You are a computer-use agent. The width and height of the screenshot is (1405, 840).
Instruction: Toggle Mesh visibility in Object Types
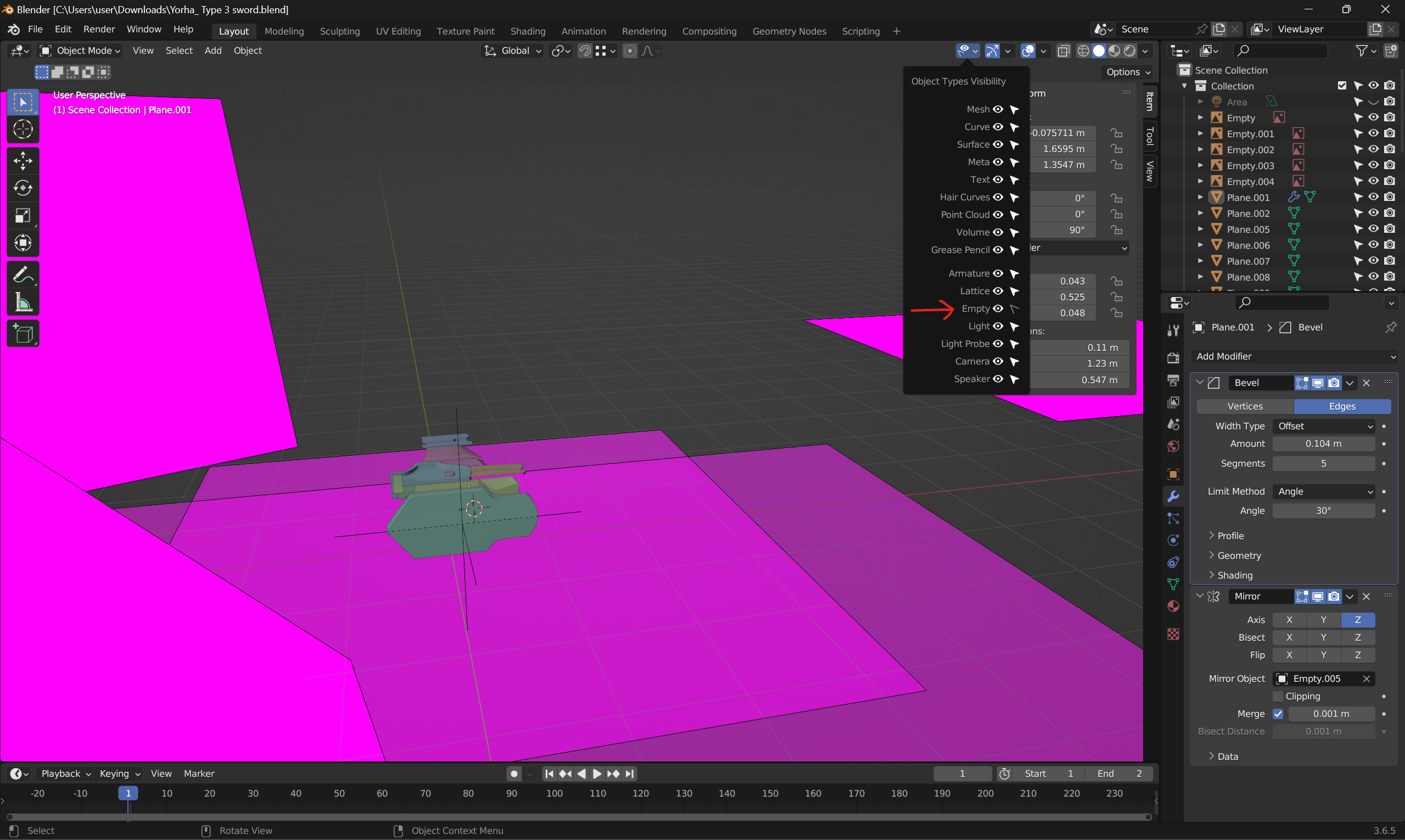pos(998,109)
